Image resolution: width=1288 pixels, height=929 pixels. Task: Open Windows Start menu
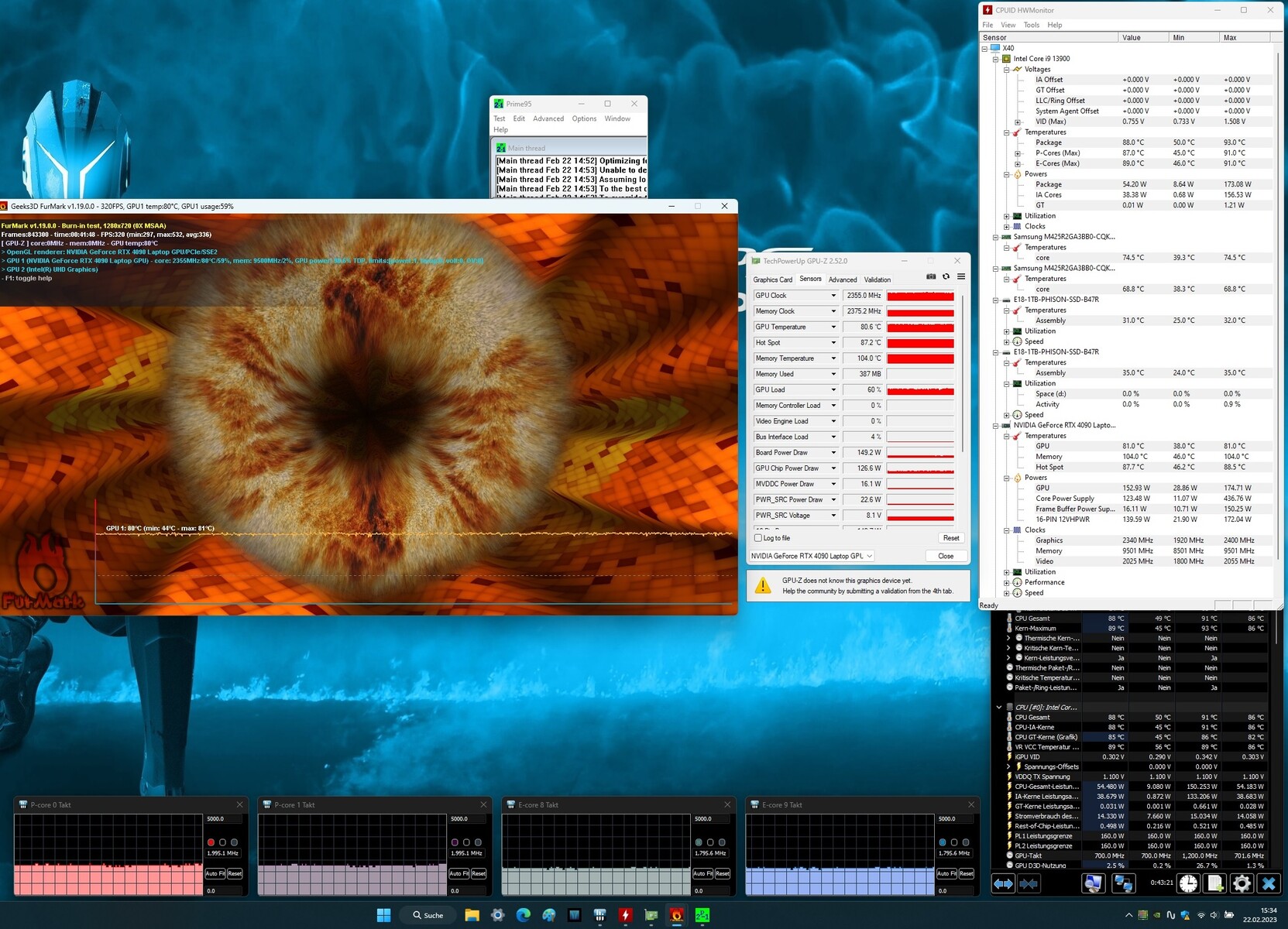[x=383, y=915]
